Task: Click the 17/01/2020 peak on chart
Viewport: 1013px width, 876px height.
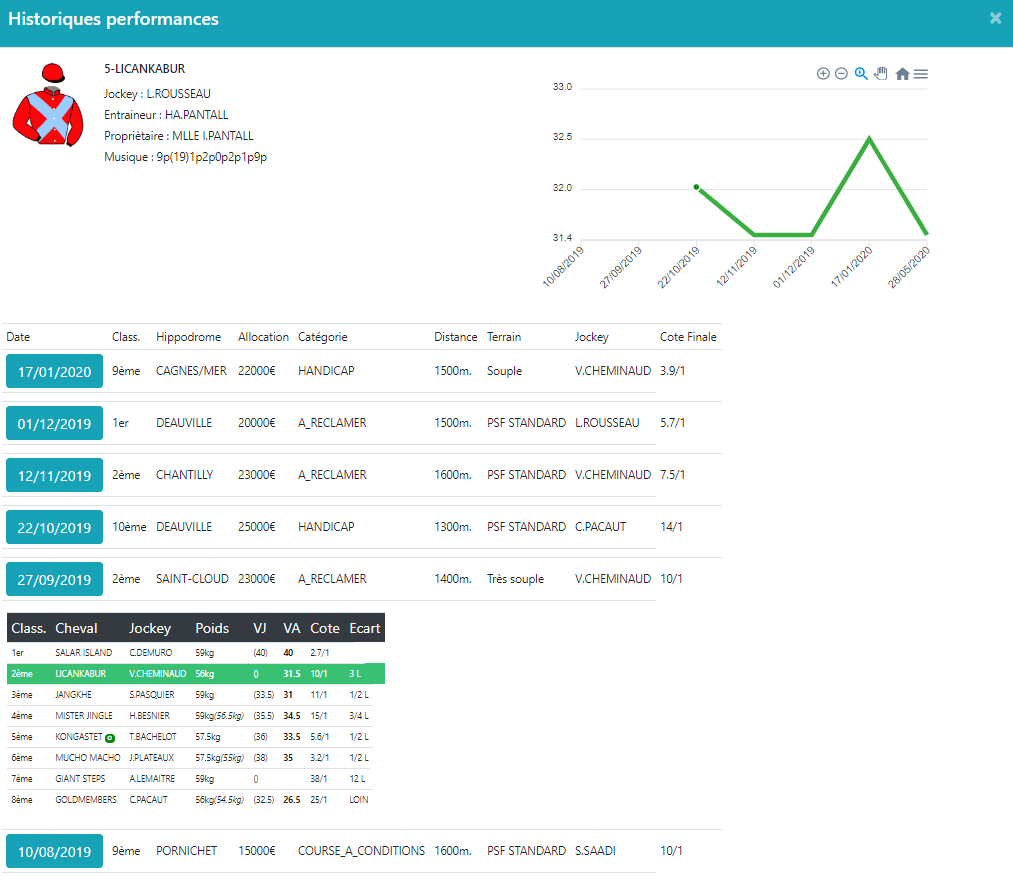Action: click(x=870, y=138)
